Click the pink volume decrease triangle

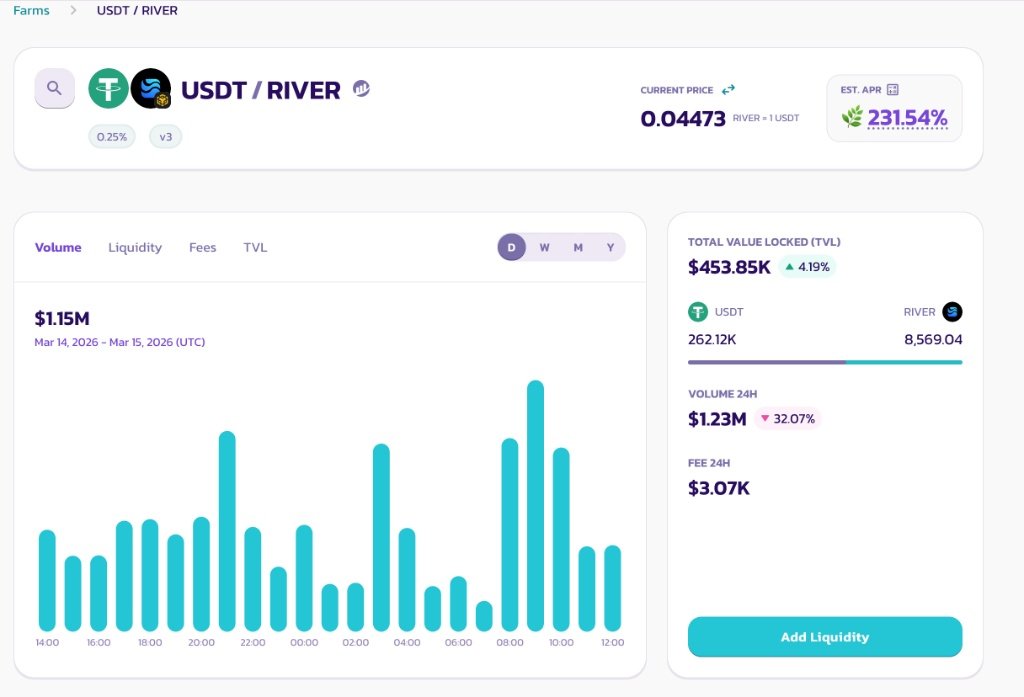pyautogui.click(x=765, y=418)
